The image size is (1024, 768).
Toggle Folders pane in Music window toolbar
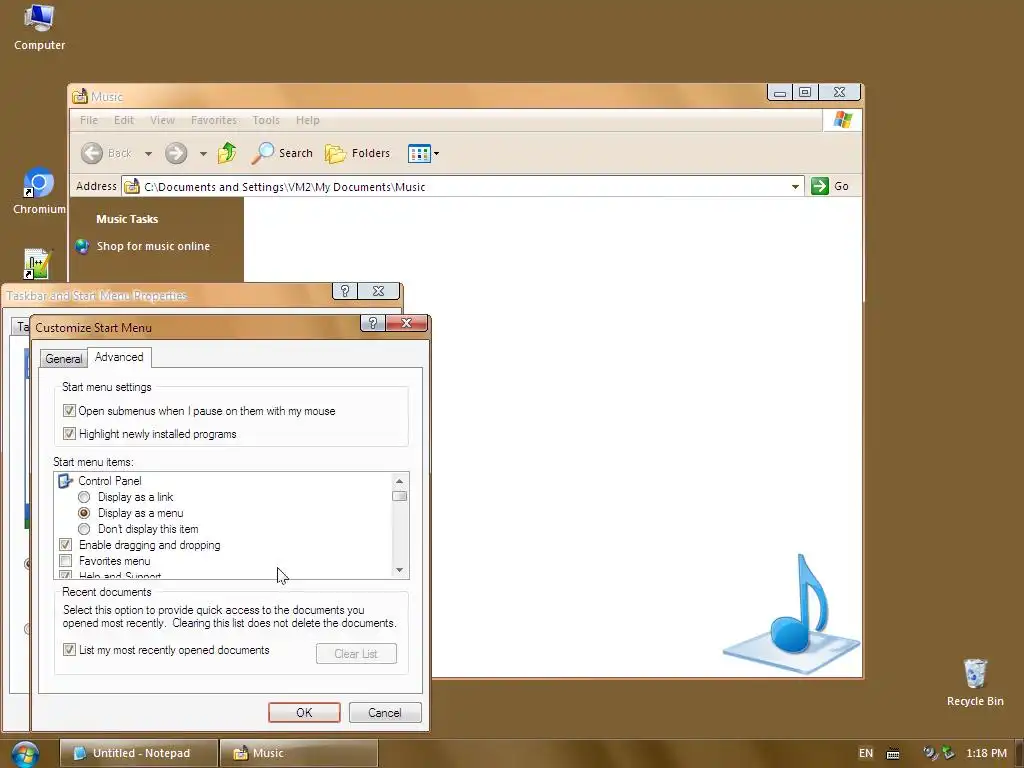pos(357,153)
